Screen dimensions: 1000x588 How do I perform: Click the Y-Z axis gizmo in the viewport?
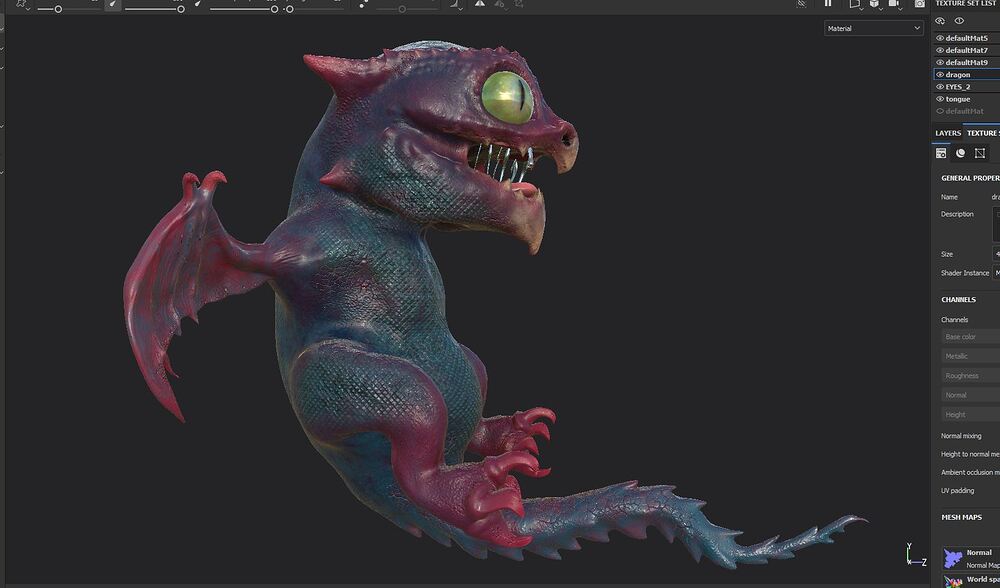pyautogui.click(x=915, y=555)
